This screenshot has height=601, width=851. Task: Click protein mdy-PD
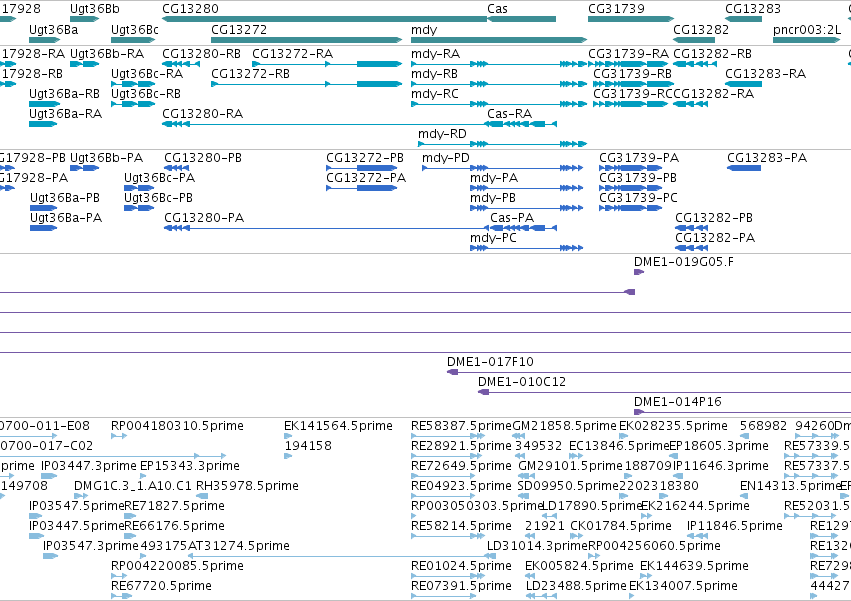[x=446, y=158]
